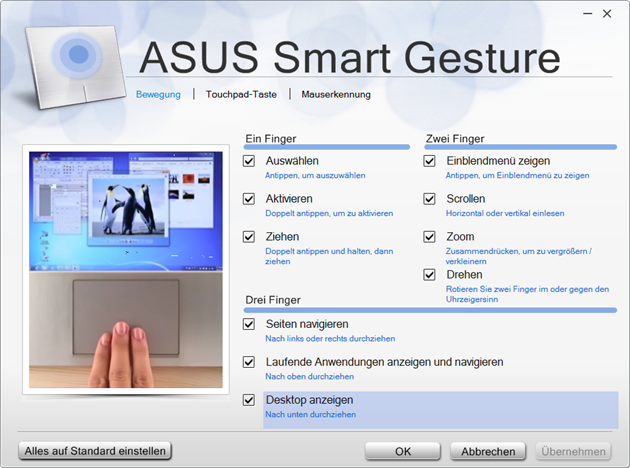
Task: Click the 'Drei Finger' section heading
Action: [x=273, y=300]
